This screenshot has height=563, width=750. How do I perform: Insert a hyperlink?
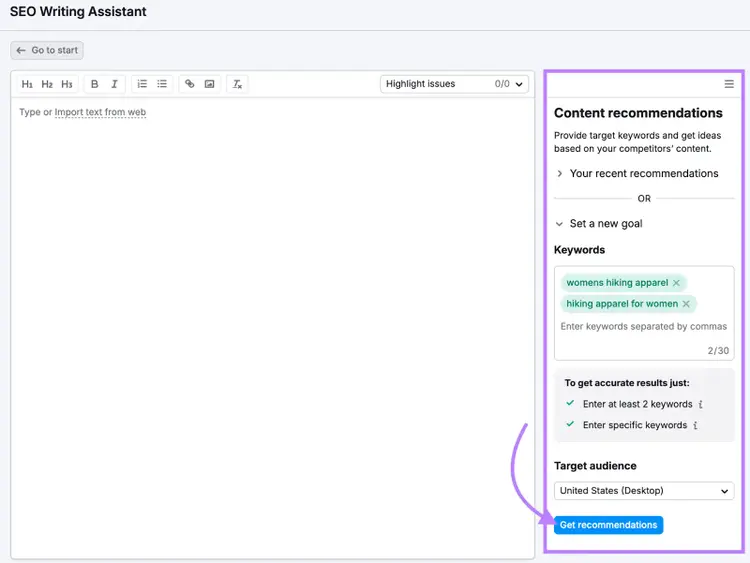[x=189, y=84]
